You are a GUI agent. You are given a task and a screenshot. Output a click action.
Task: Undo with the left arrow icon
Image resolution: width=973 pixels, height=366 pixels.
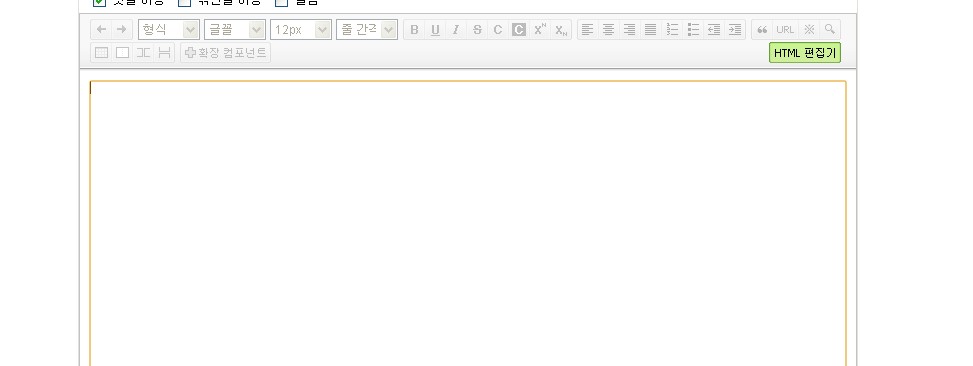101,30
